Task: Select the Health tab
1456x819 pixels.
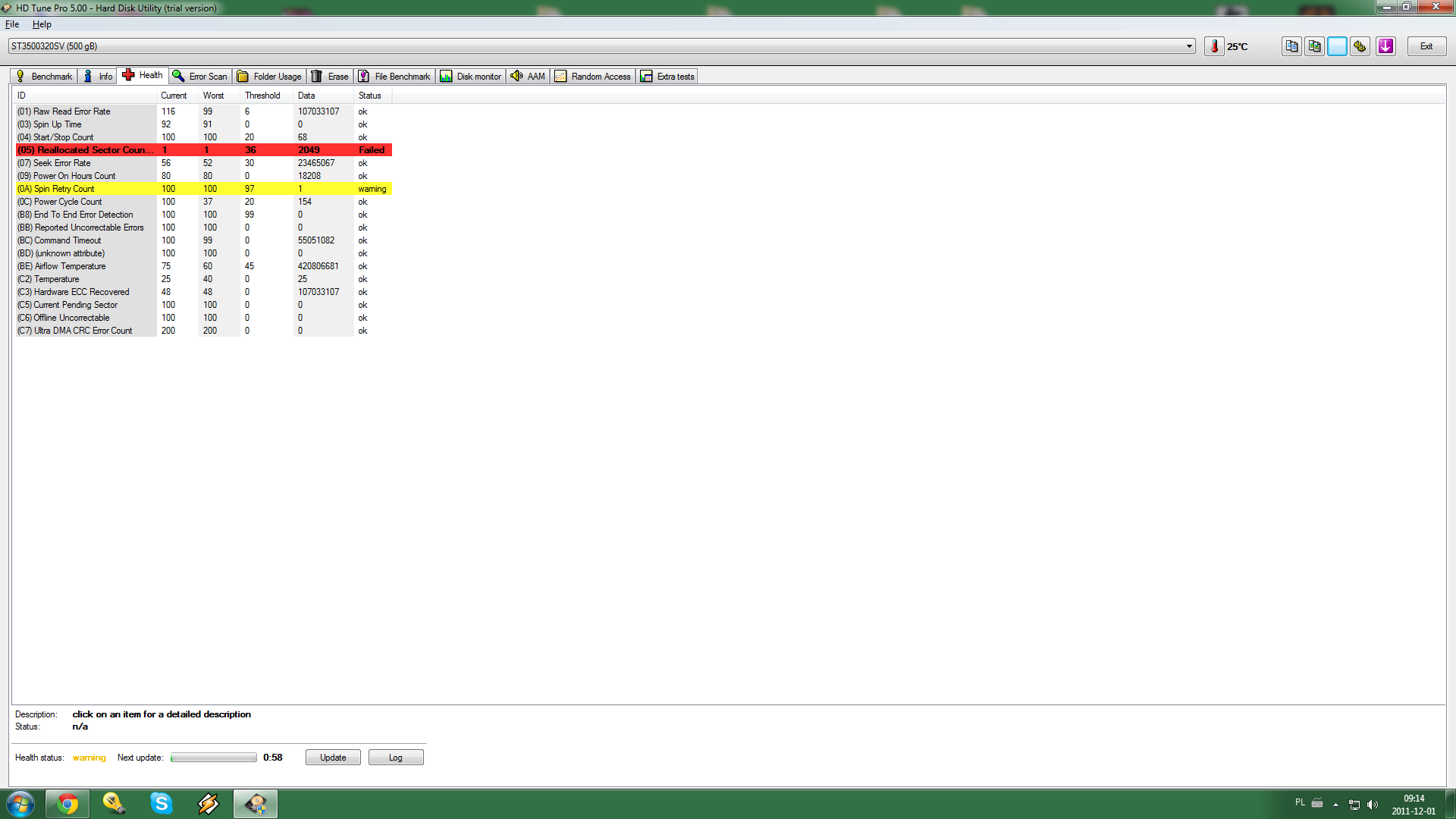Action: 143,75
